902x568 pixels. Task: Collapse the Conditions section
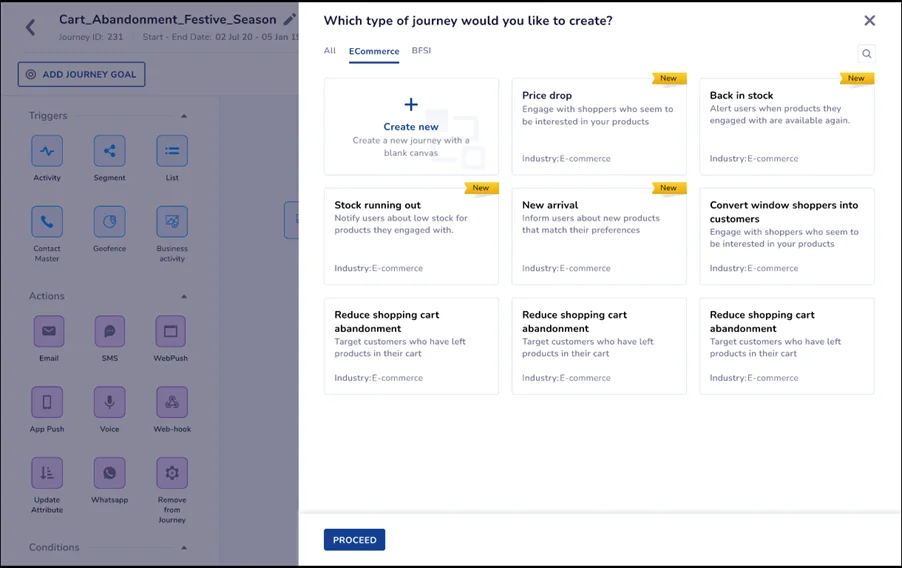(x=184, y=548)
